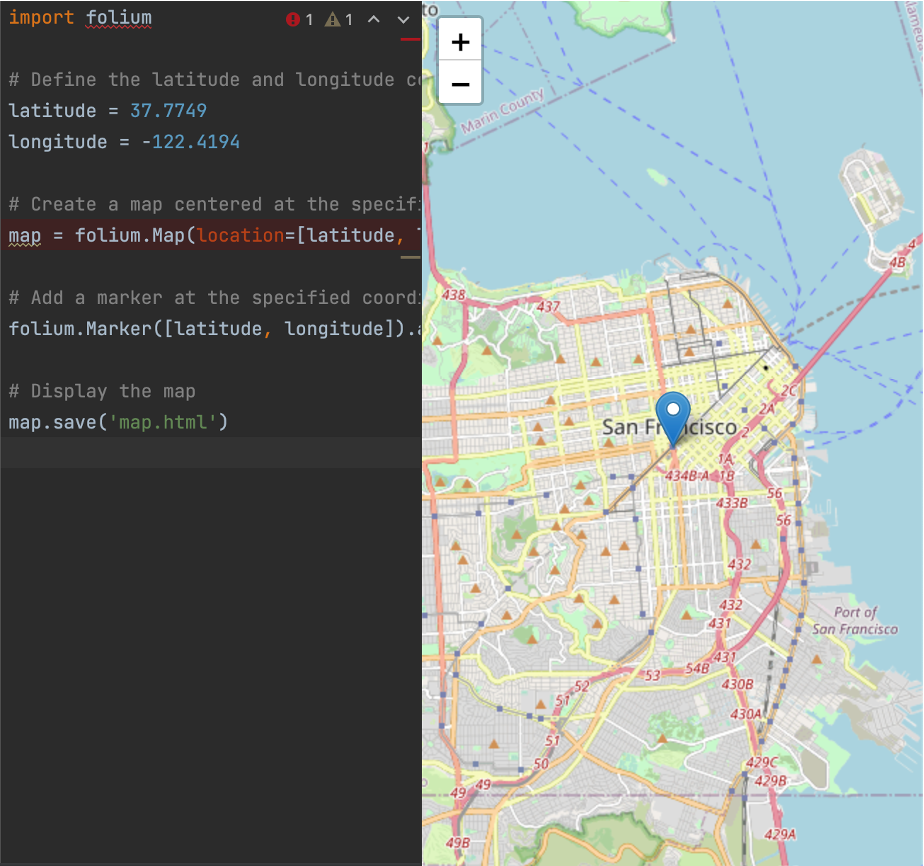Jump to next problem with the down arrow

(402, 18)
